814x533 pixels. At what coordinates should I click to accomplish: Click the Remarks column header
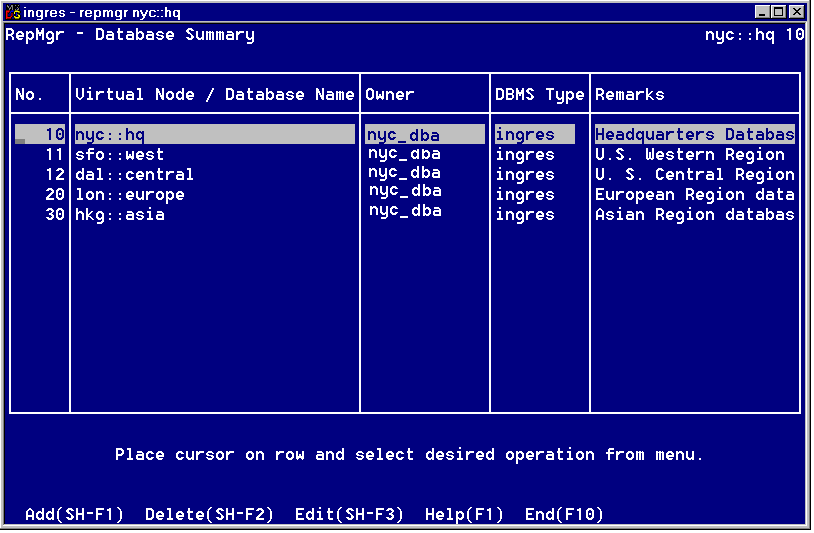629,95
